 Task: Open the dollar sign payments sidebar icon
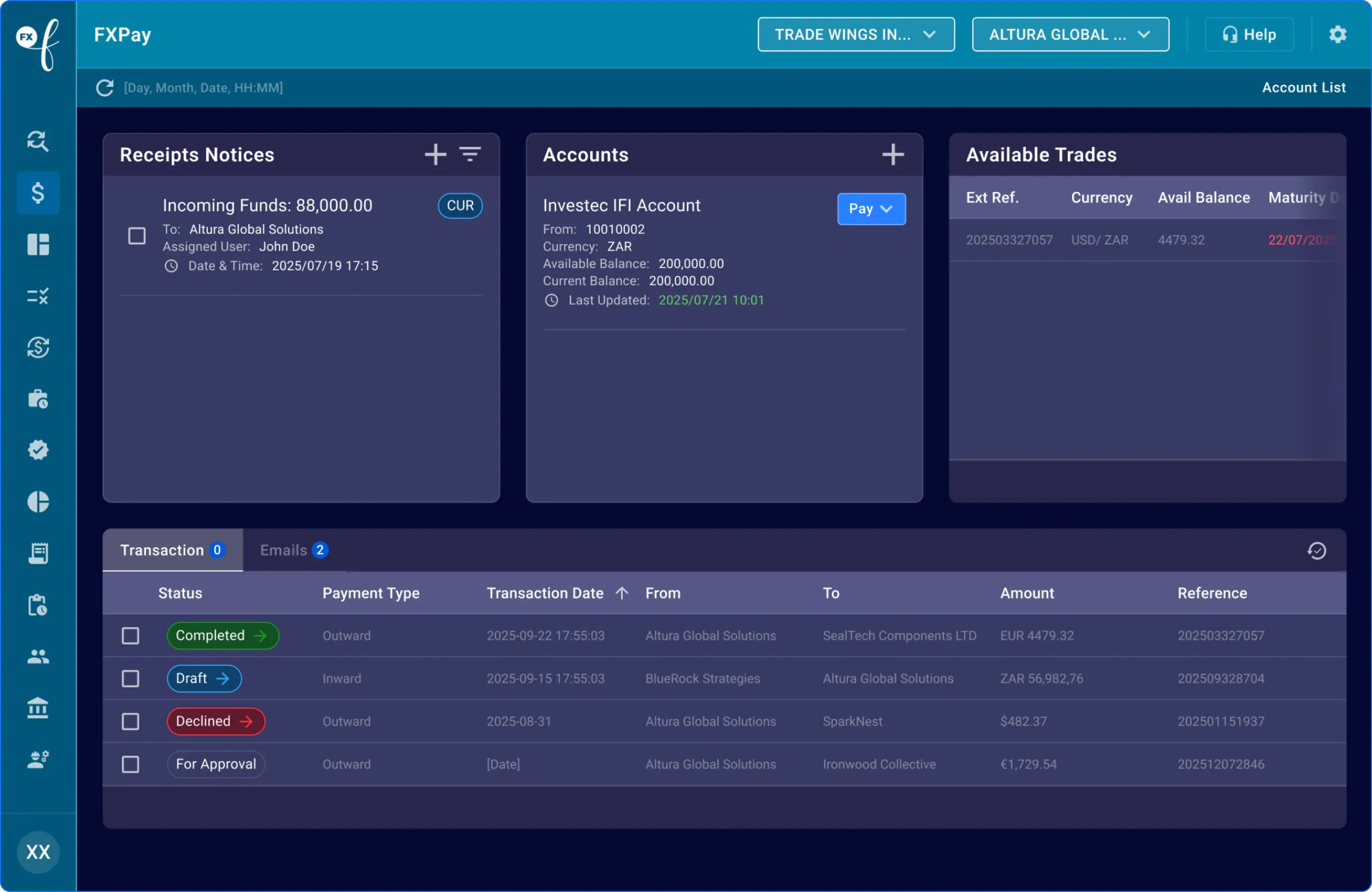[38, 193]
